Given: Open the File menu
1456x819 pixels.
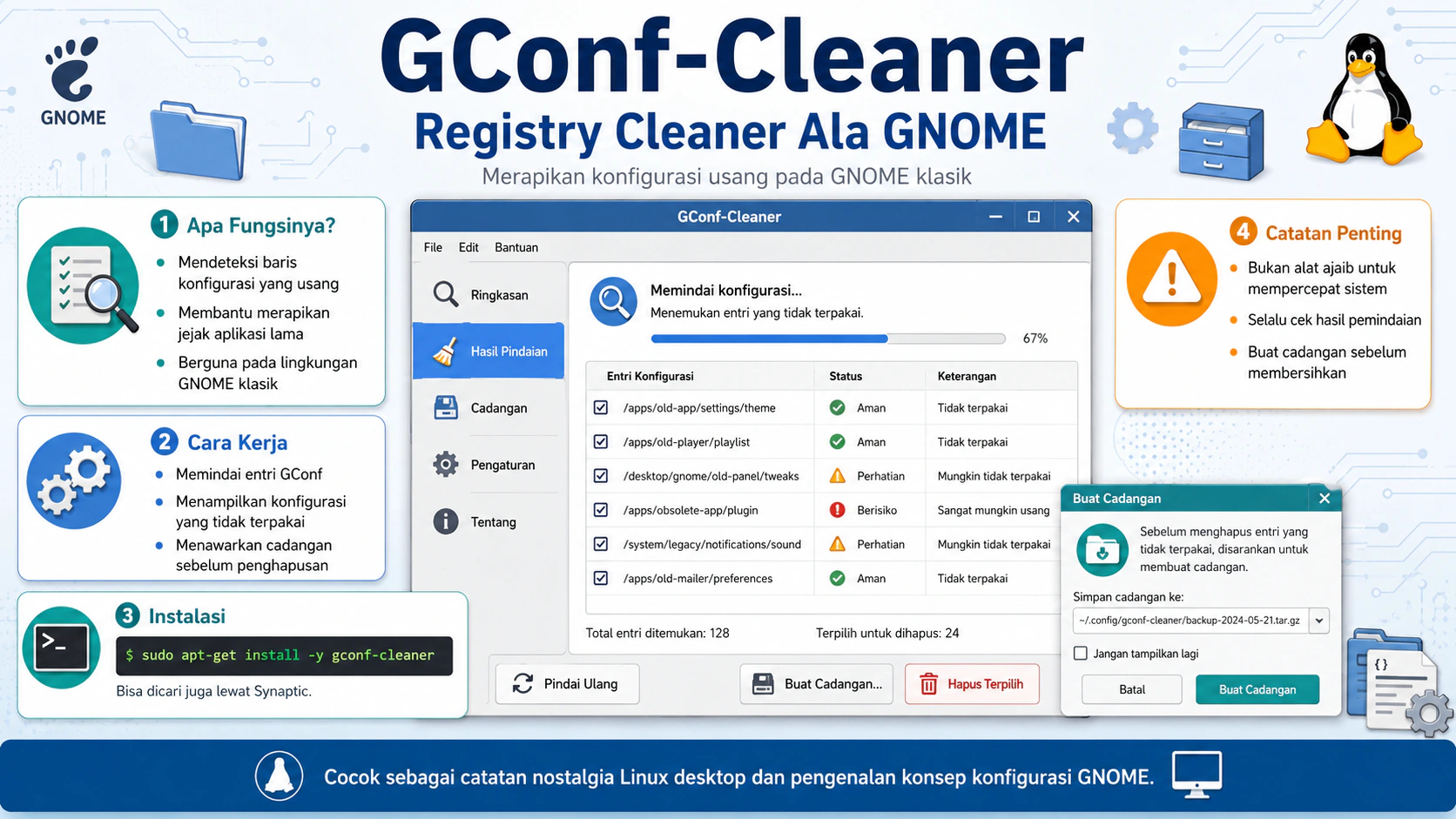Looking at the screenshot, I should point(433,247).
